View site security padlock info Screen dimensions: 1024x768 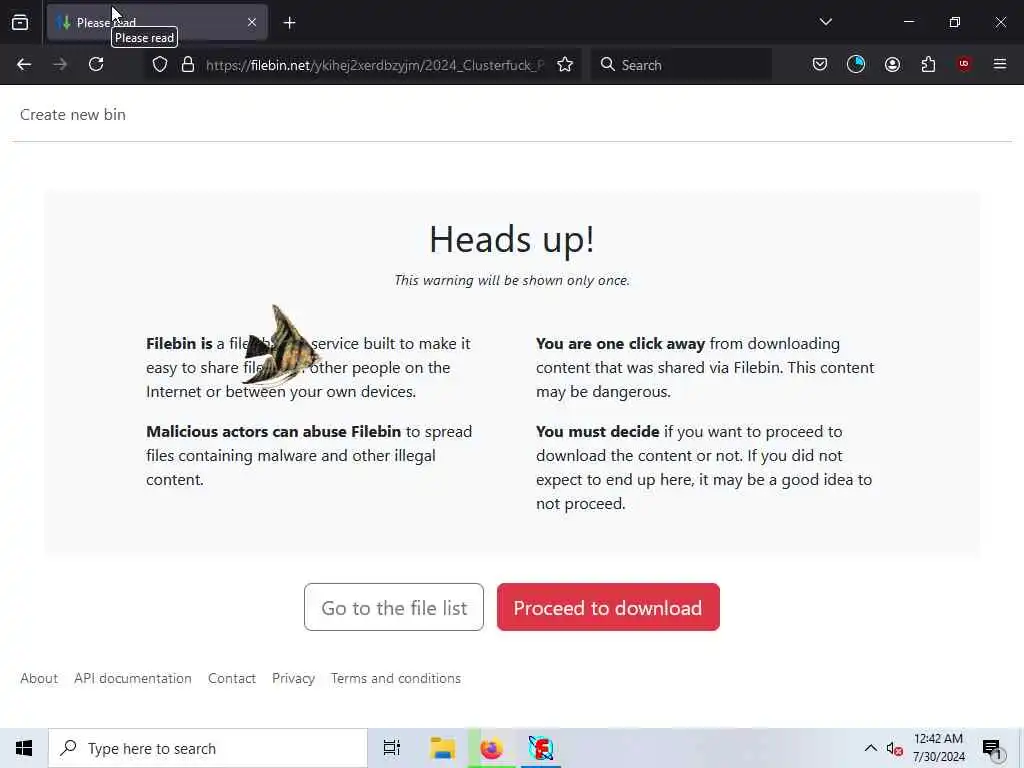[x=188, y=65]
